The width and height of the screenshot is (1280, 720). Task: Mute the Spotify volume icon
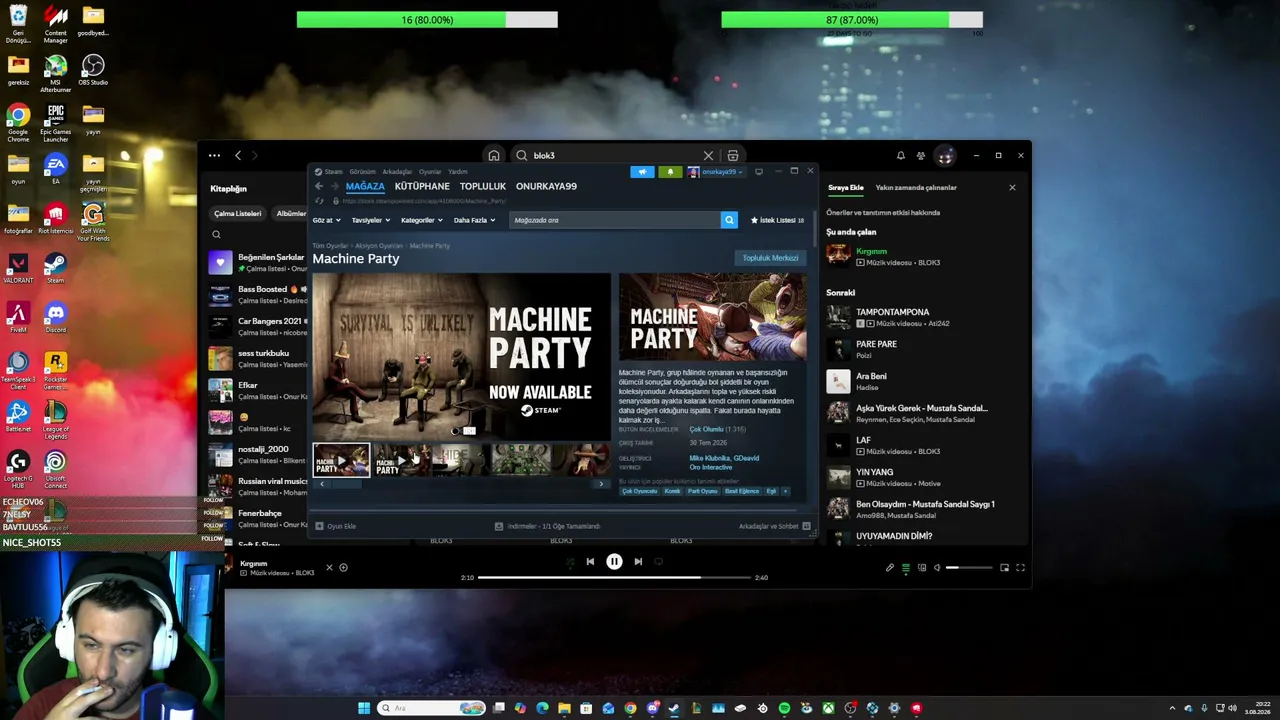(x=937, y=567)
